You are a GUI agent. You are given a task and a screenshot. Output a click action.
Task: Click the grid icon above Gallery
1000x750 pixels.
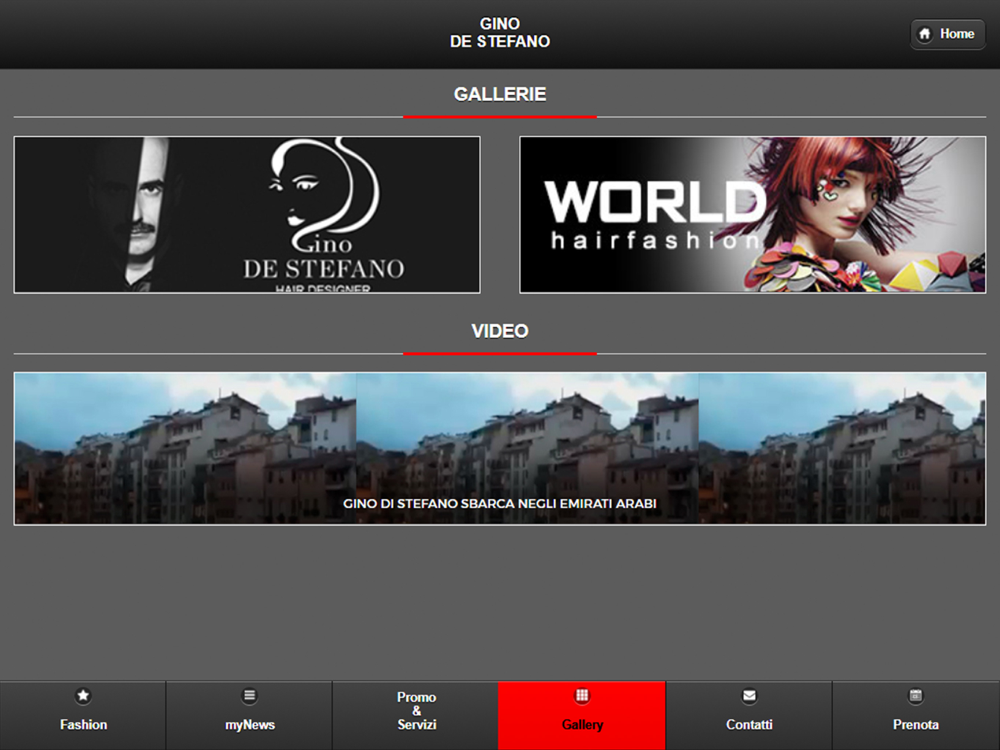582,695
